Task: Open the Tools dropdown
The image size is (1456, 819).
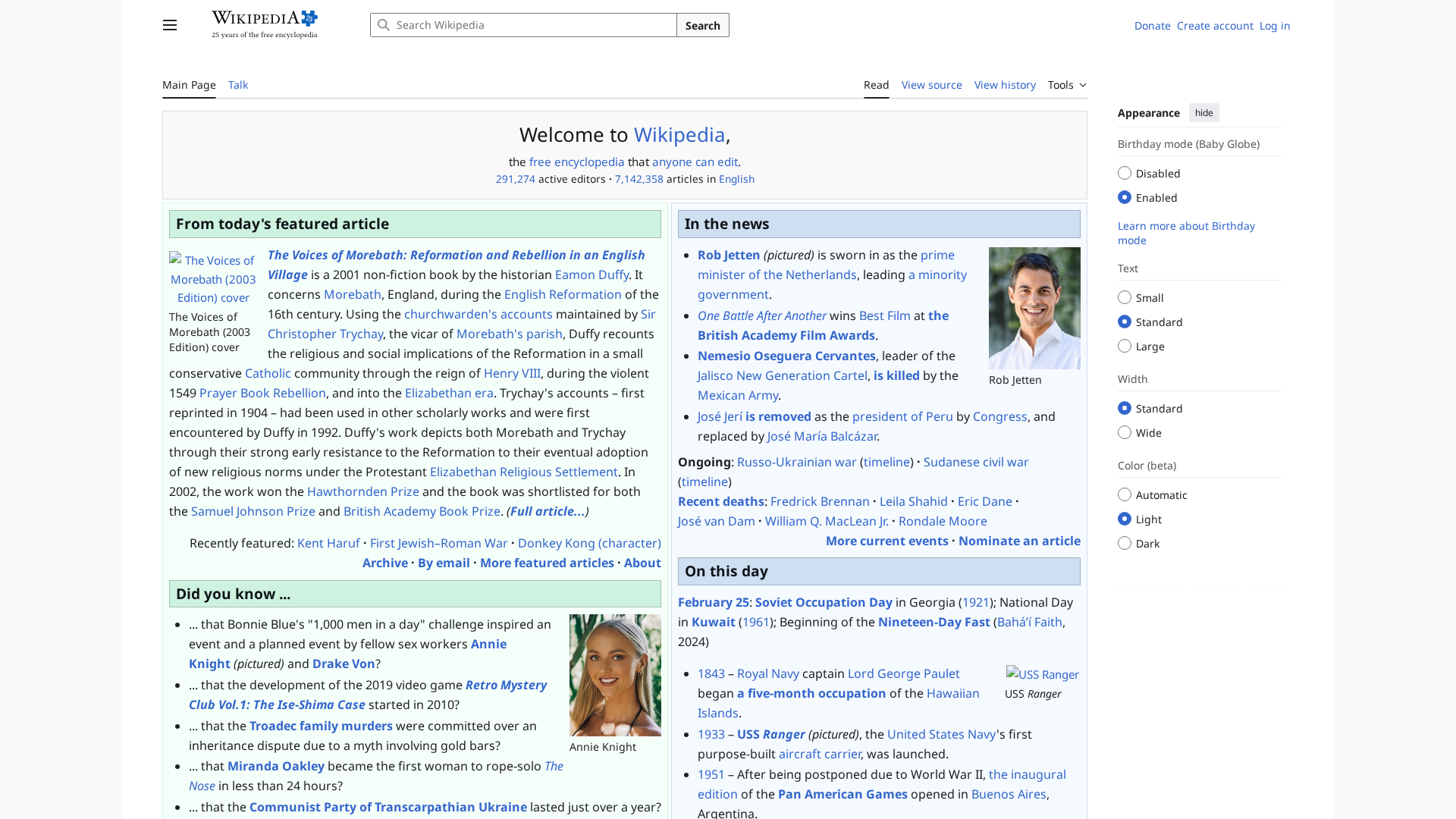Action: (1066, 85)
